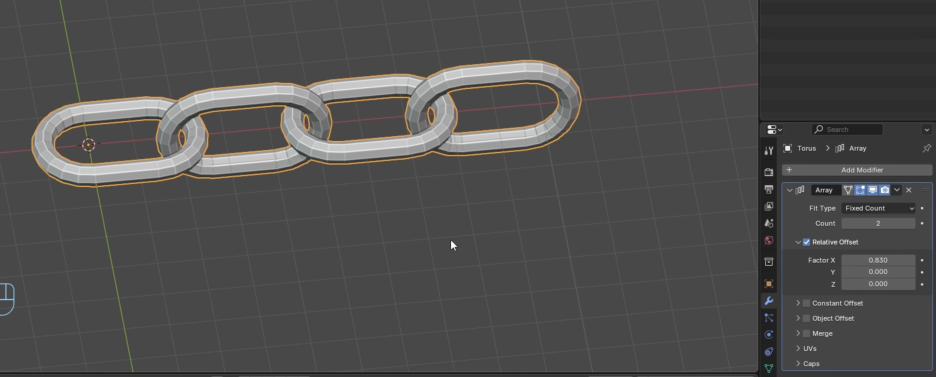The image size is (936, 377).
Task: Collapse the Relative Offset section
Action: (798, 242)
